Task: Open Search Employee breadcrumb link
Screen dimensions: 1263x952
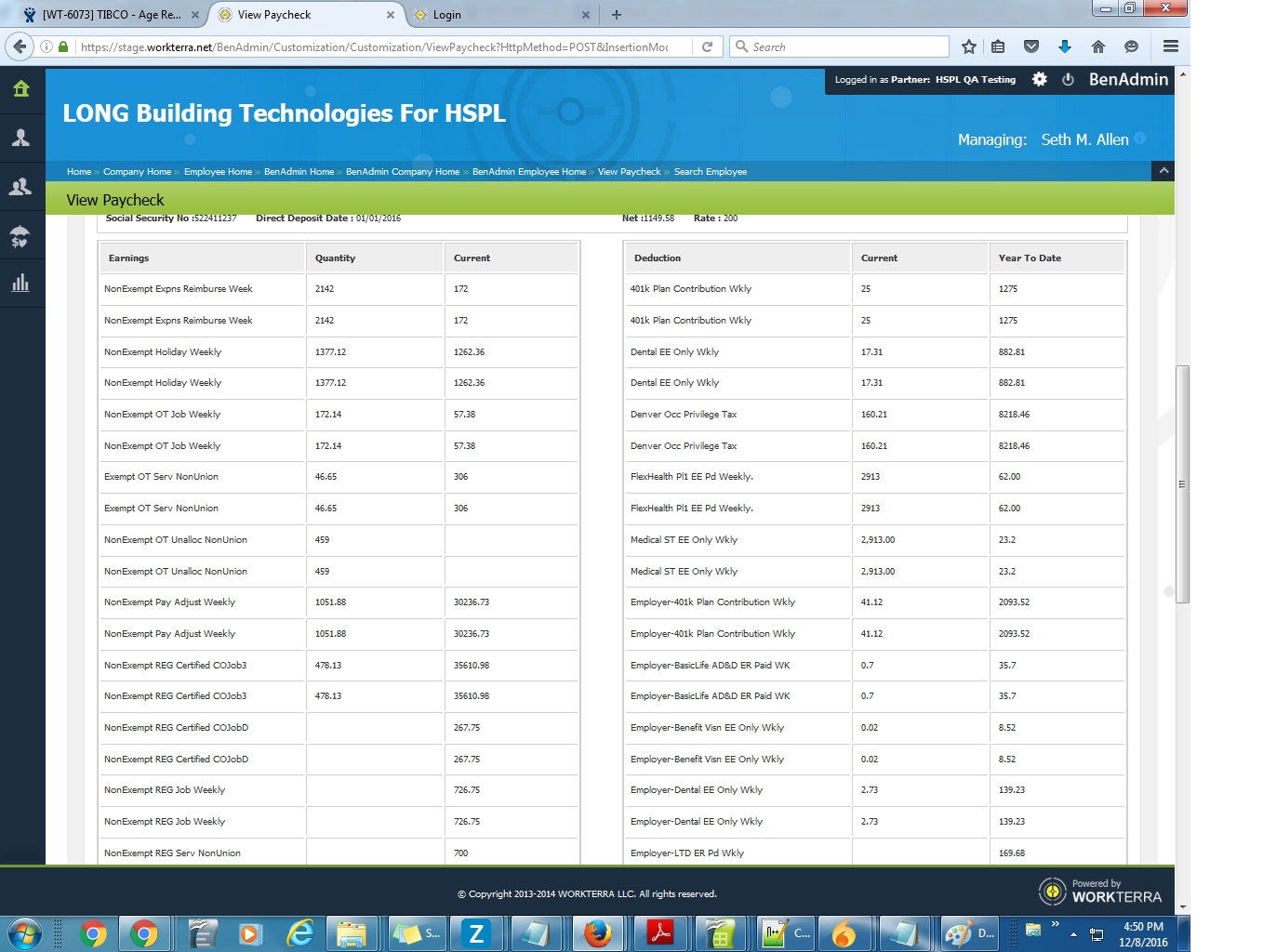Action: [711, 172]
